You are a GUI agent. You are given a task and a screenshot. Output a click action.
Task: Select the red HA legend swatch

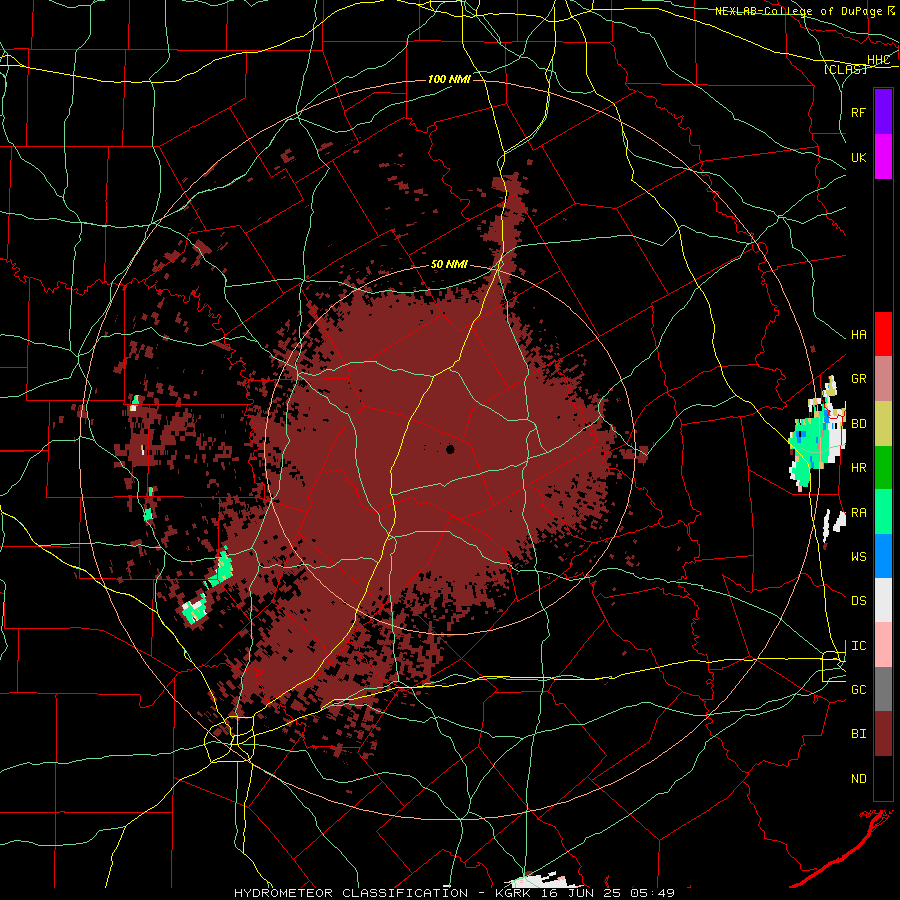click(883, 334)
